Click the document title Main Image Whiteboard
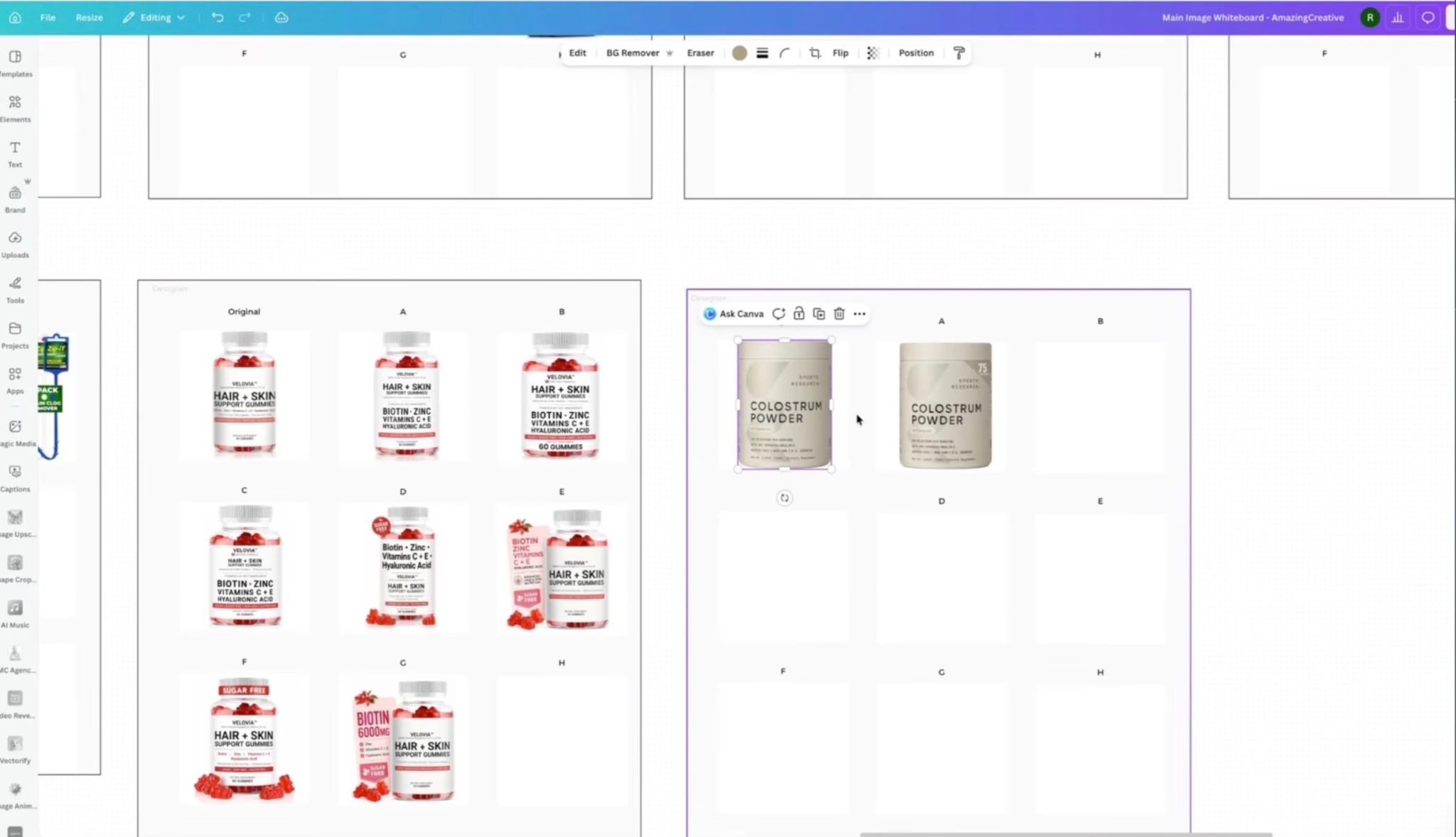This screenshot has height=837, width=1456. coord(1253,18)
